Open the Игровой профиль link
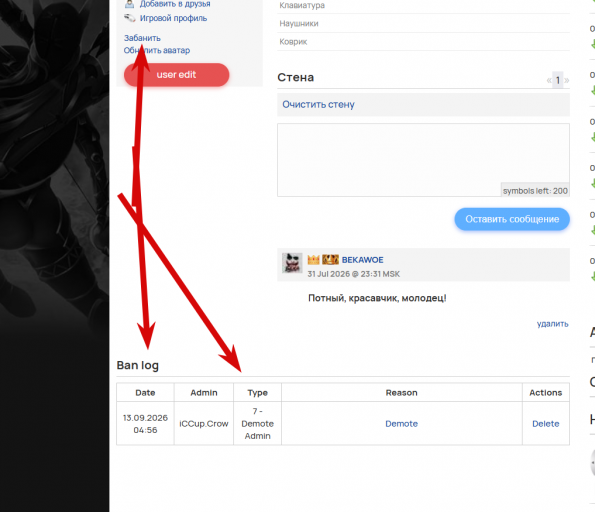 point(173,18)
